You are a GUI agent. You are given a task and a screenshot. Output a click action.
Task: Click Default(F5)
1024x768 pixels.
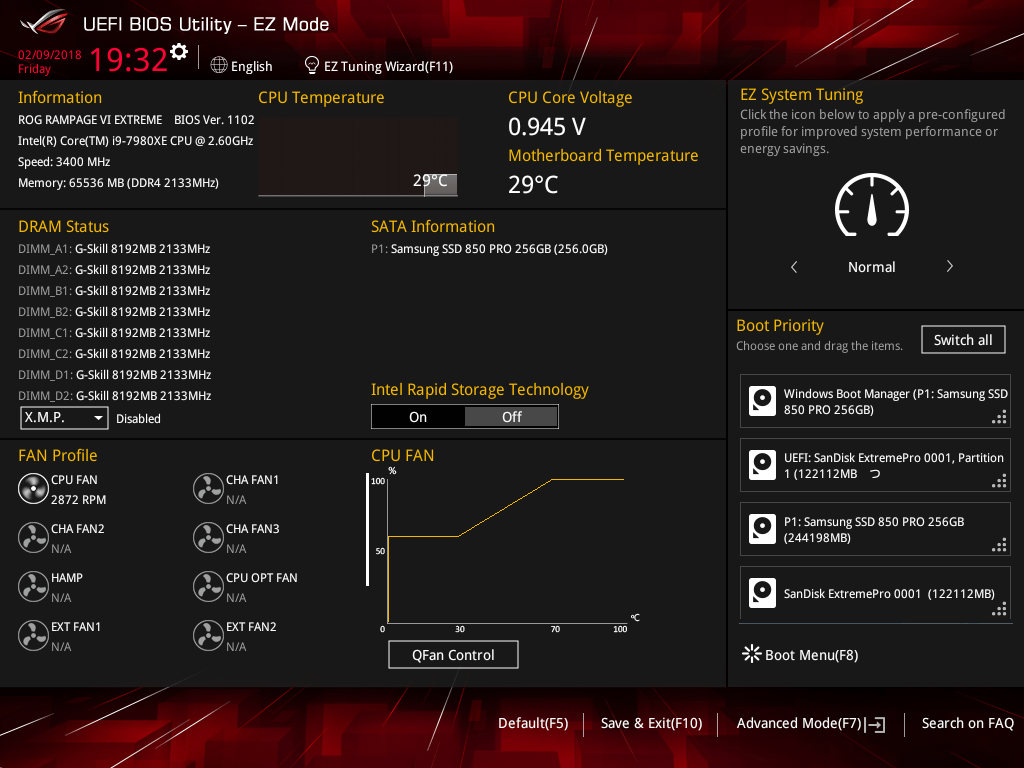533,723
